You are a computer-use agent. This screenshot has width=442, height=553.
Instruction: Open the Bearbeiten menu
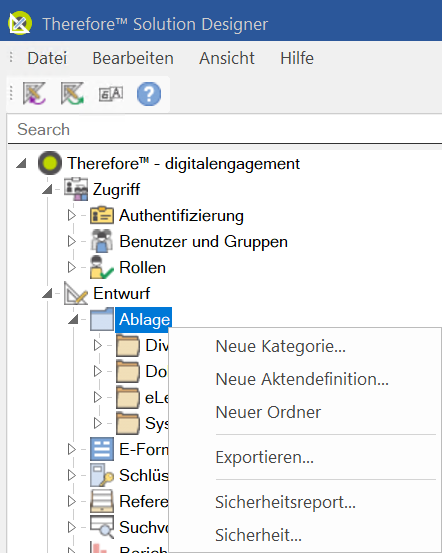pos(133,58)
